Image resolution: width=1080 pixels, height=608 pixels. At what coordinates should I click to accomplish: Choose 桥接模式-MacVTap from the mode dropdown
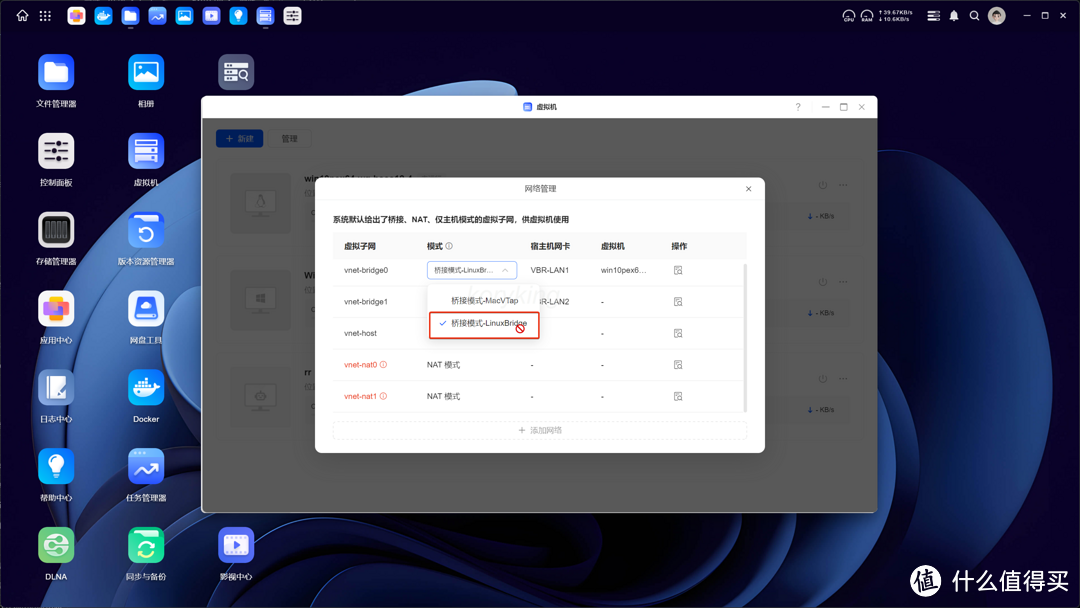[x=484, y=299]
